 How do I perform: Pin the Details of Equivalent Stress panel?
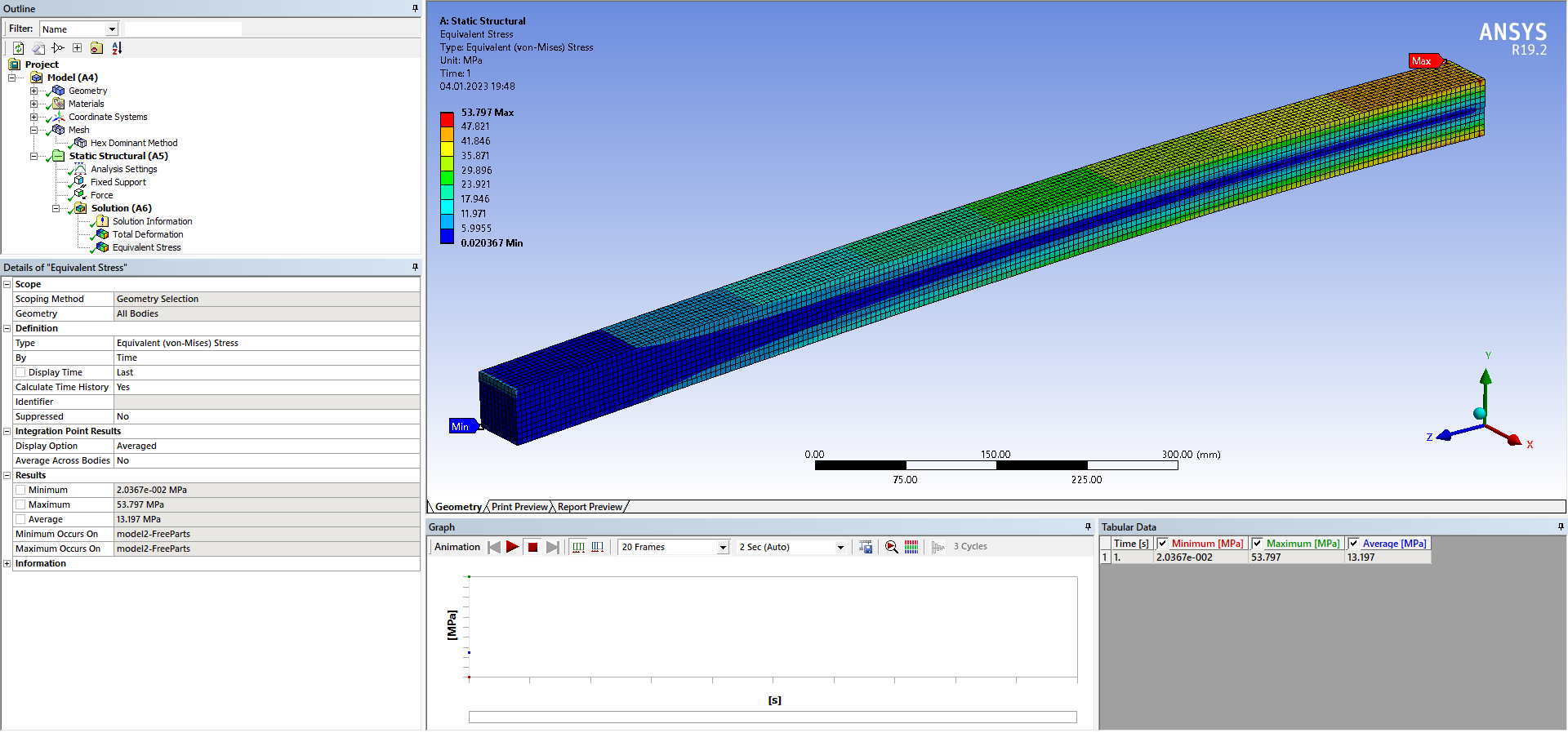coord(415,267)
